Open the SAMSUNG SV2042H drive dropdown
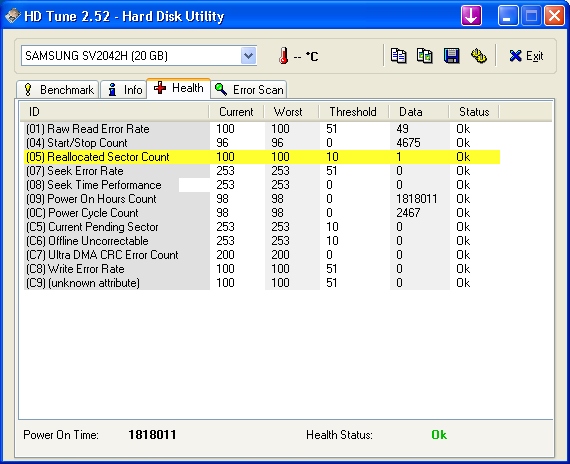This screenshot has height=464, width=570. click(139, 56)
